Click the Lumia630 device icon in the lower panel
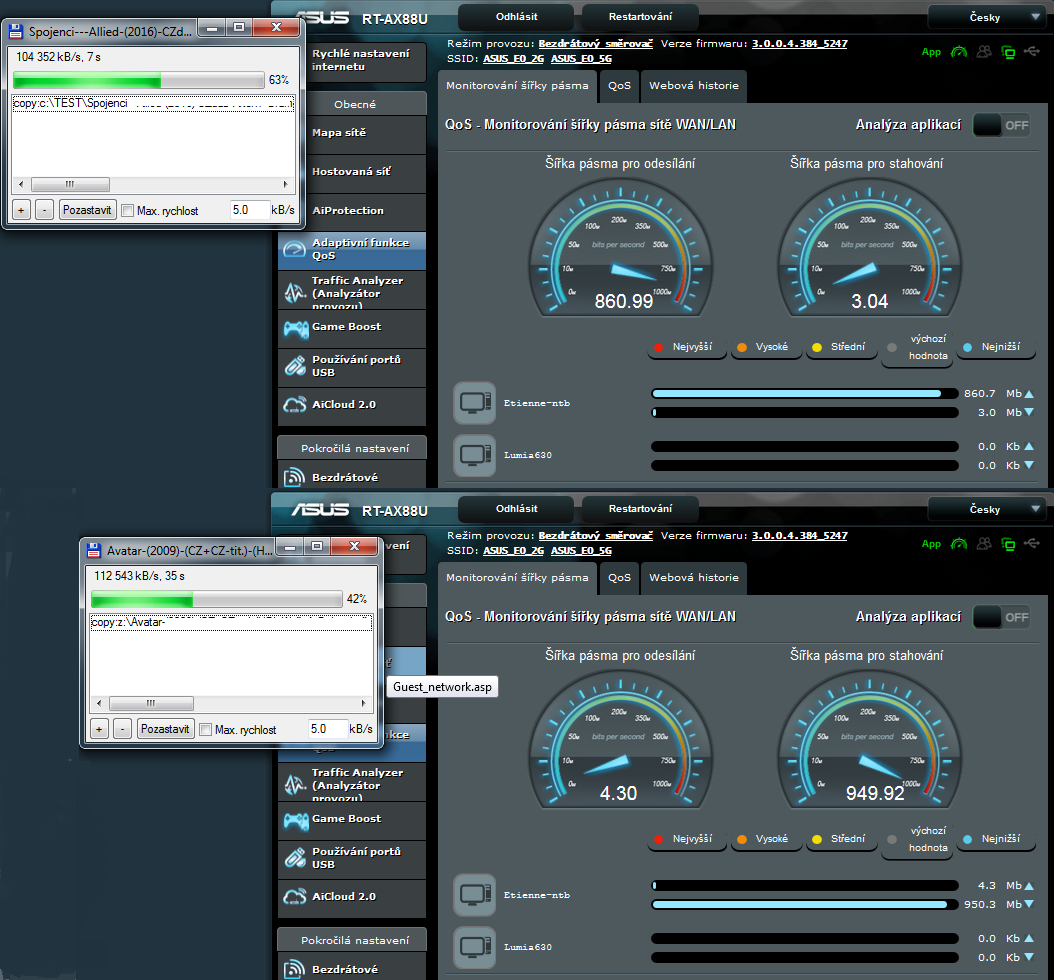 [x=473, y=947]
